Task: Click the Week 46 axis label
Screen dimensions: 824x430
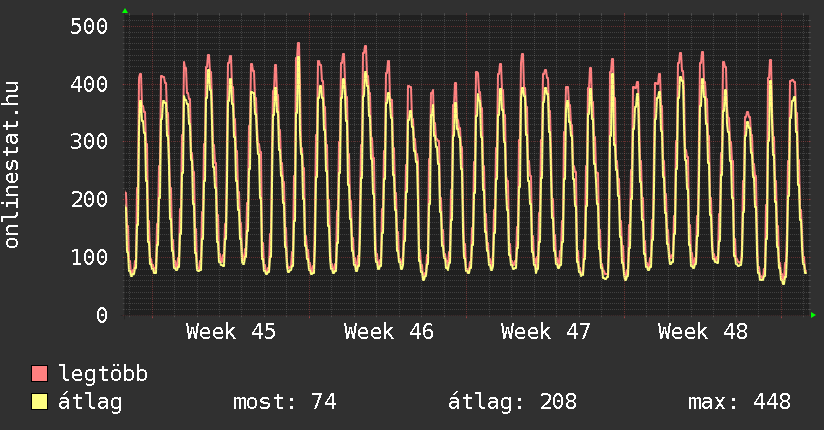Action: 389,332
